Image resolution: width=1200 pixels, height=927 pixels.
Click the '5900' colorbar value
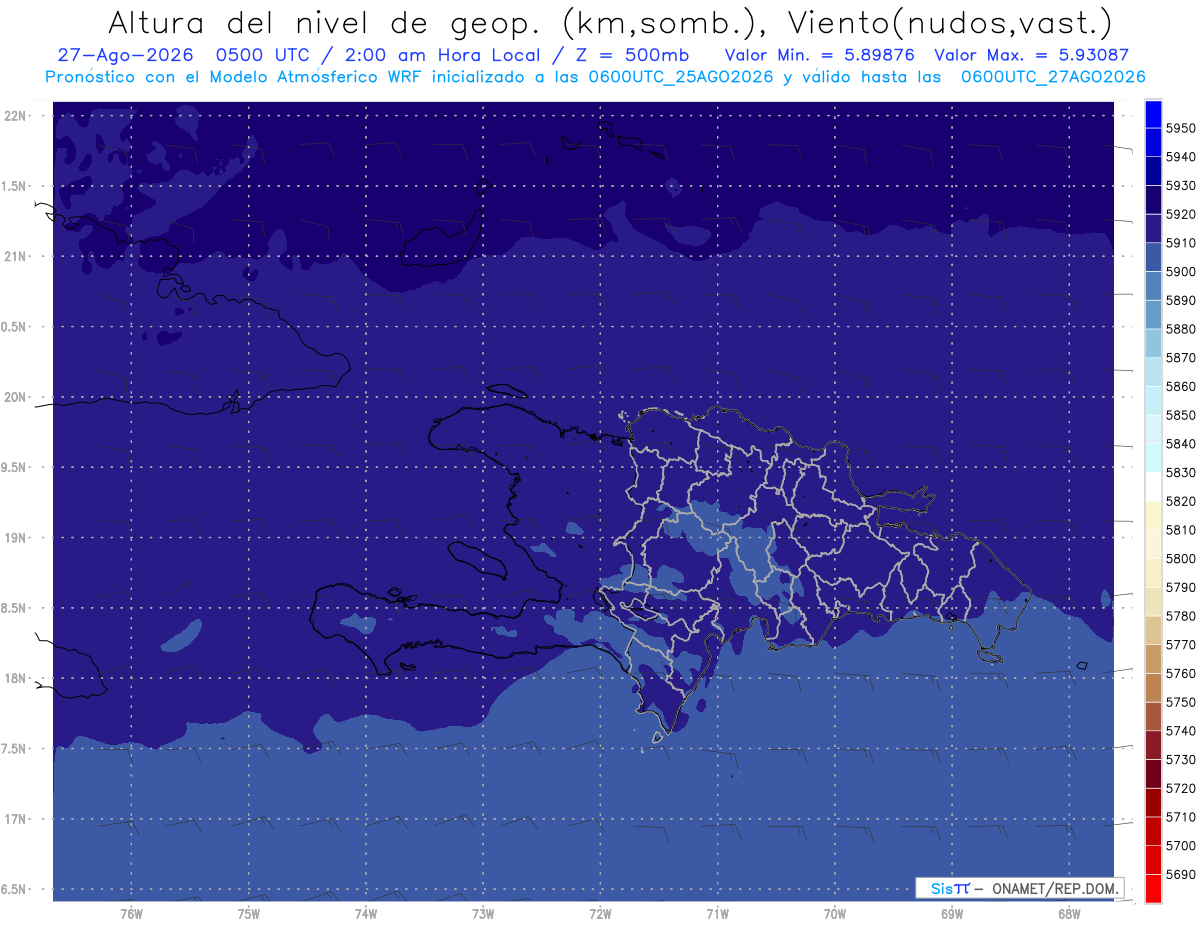coord(1180,272)
